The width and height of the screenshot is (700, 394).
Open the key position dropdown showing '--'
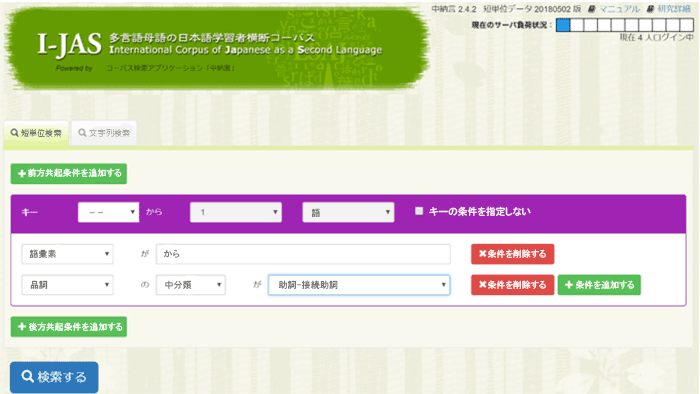tap(108, 212)
